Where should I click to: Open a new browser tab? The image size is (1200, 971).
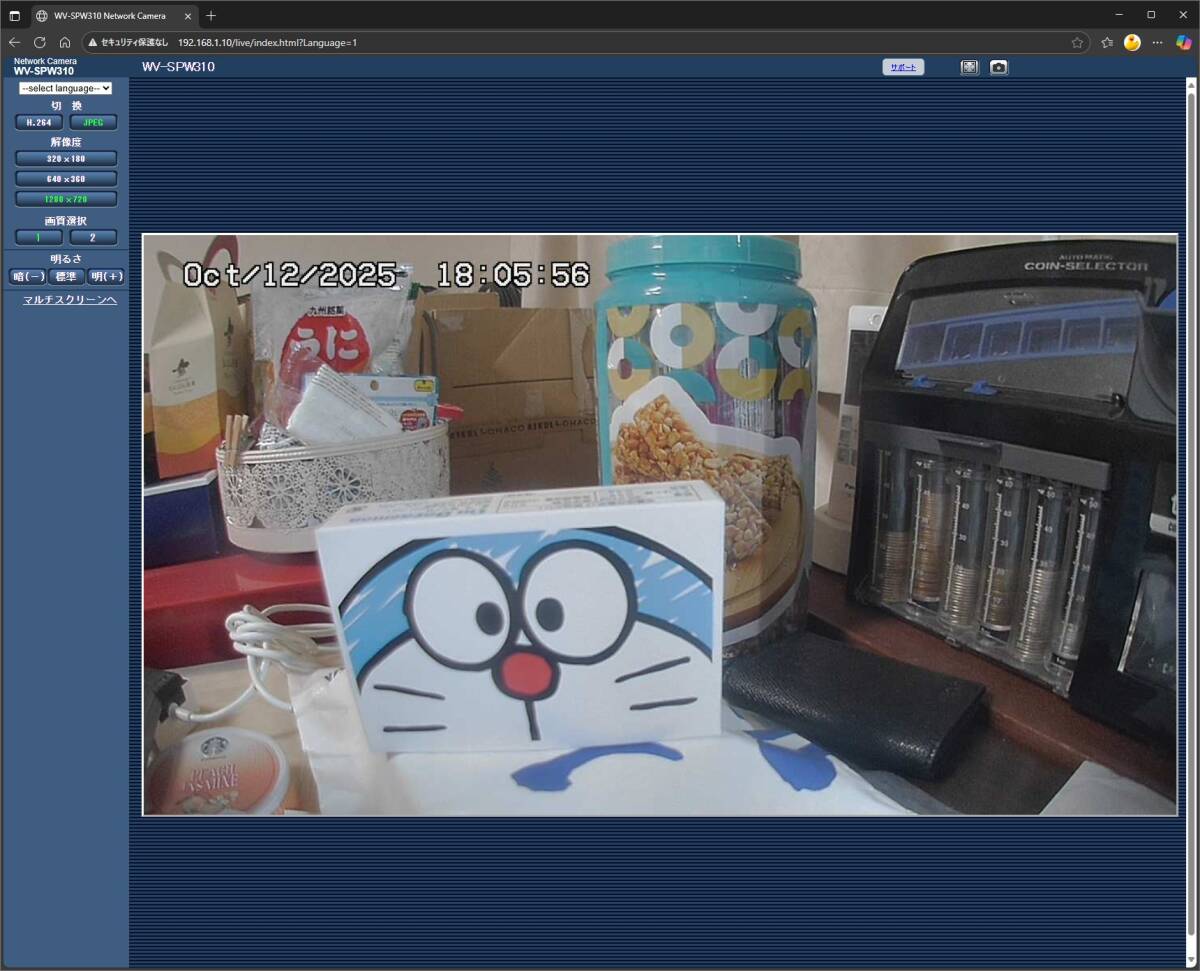click(211, 16)
